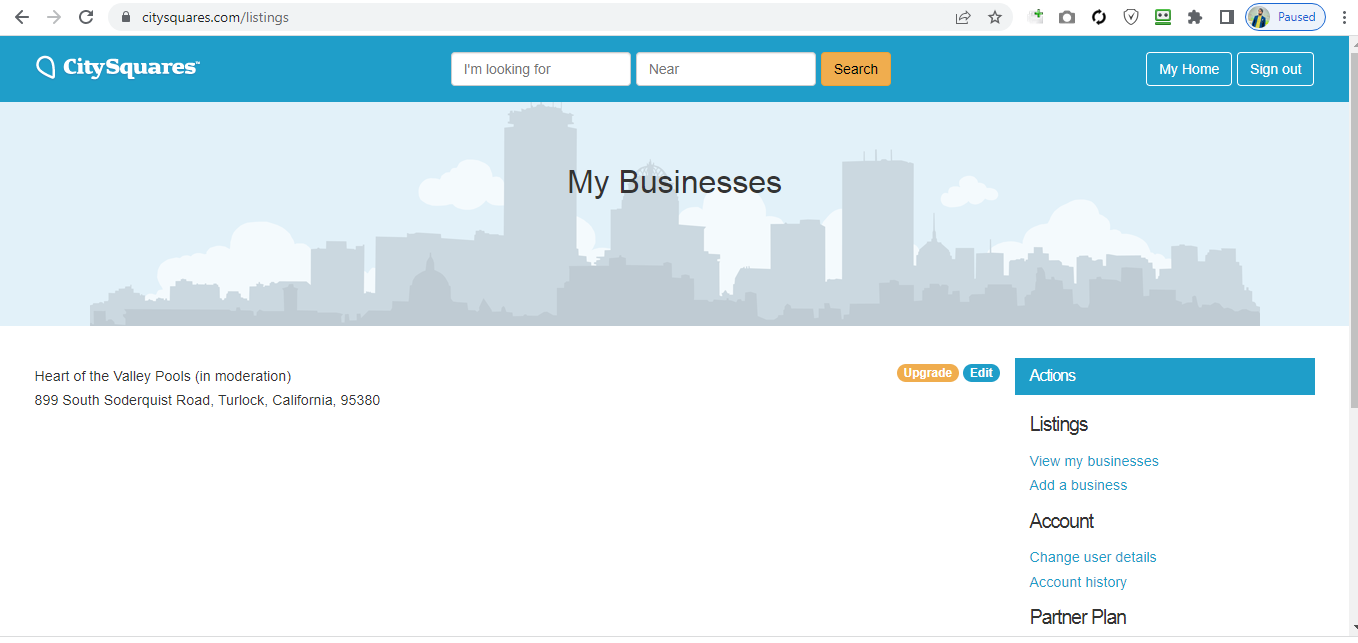
Task: Go back with browser back arrow
Action: pos(22,17)
